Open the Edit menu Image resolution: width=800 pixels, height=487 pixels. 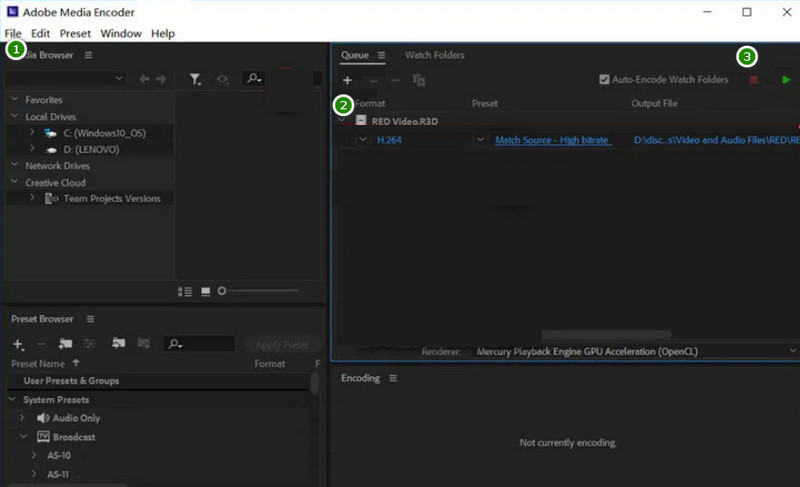pos(40,34)
